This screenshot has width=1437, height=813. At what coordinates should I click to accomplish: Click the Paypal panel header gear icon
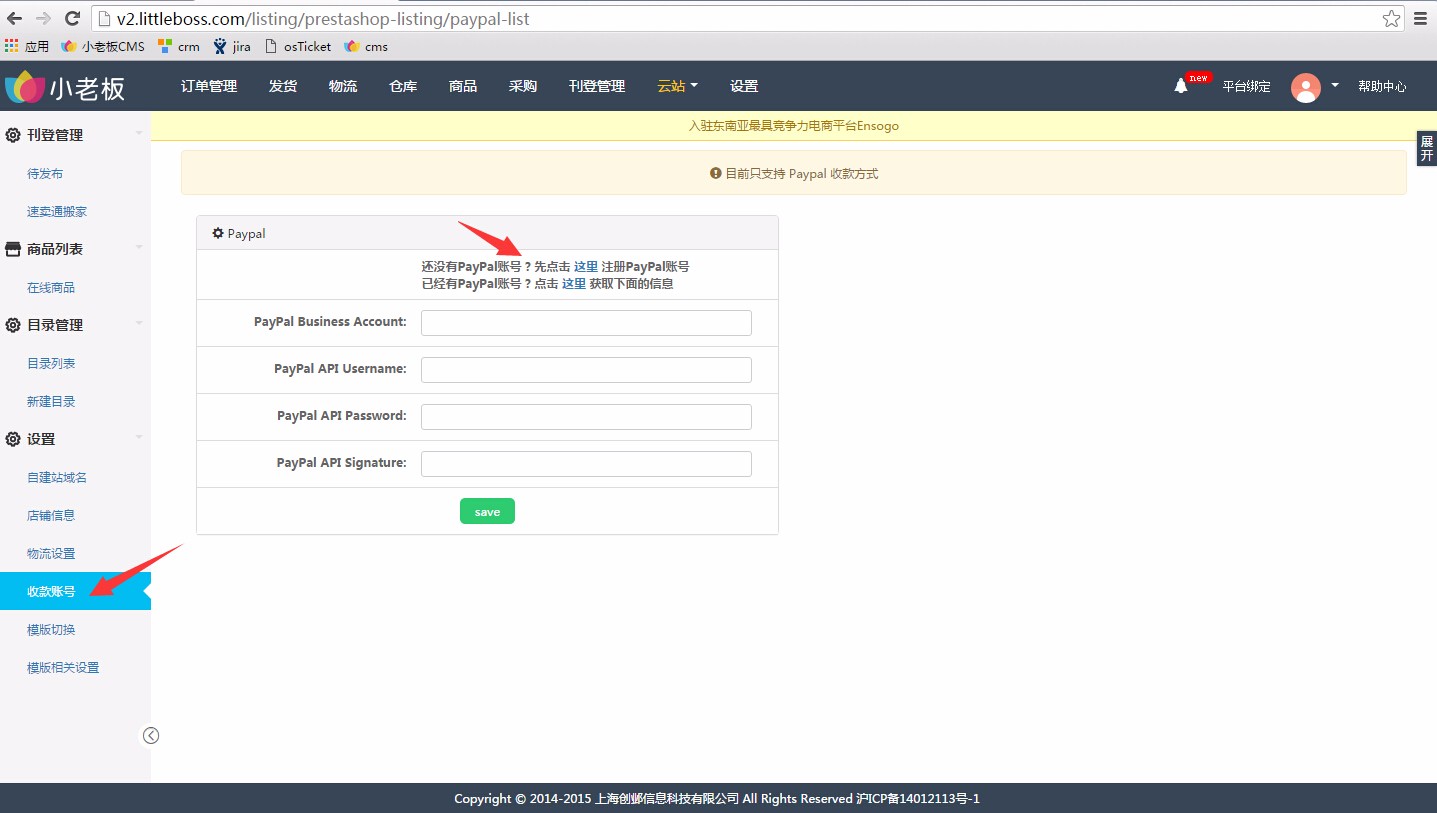click(x=218, y=233)
